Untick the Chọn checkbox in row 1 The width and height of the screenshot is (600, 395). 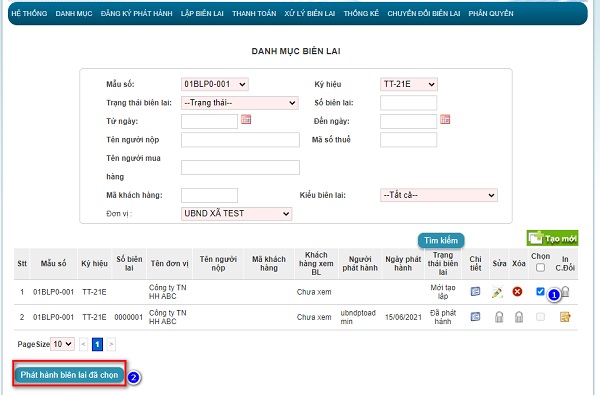coord(540,292)
